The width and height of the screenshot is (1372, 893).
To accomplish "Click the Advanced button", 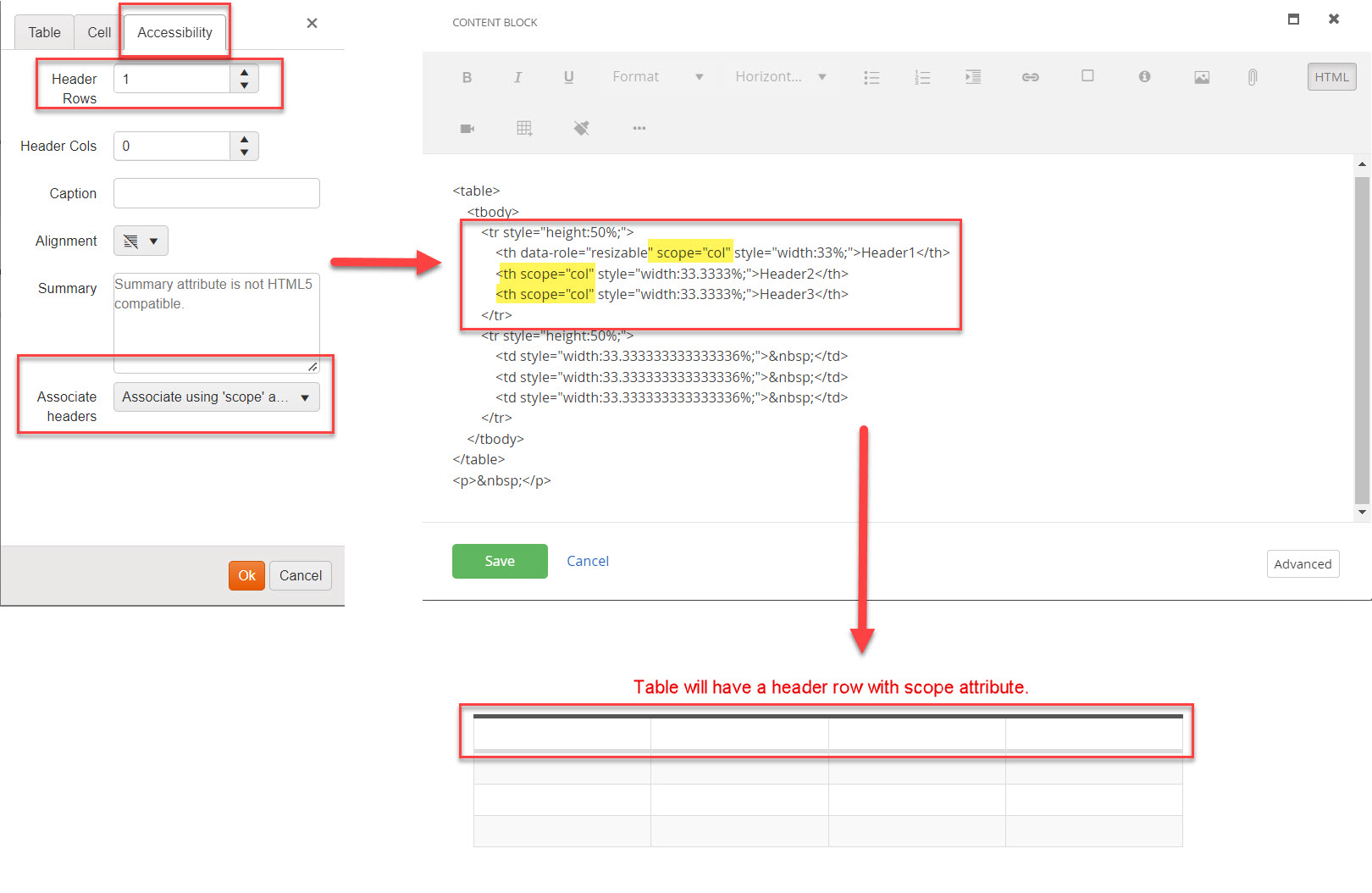I will pyautogui.click(x=1303, y=563).
